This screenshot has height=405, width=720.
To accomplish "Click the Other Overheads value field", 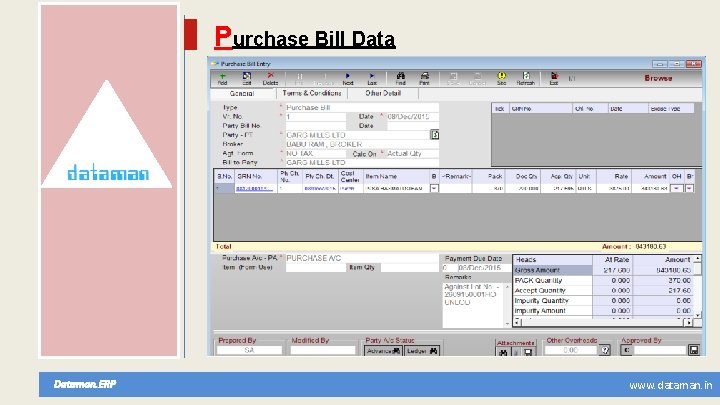I will point(571,350).
